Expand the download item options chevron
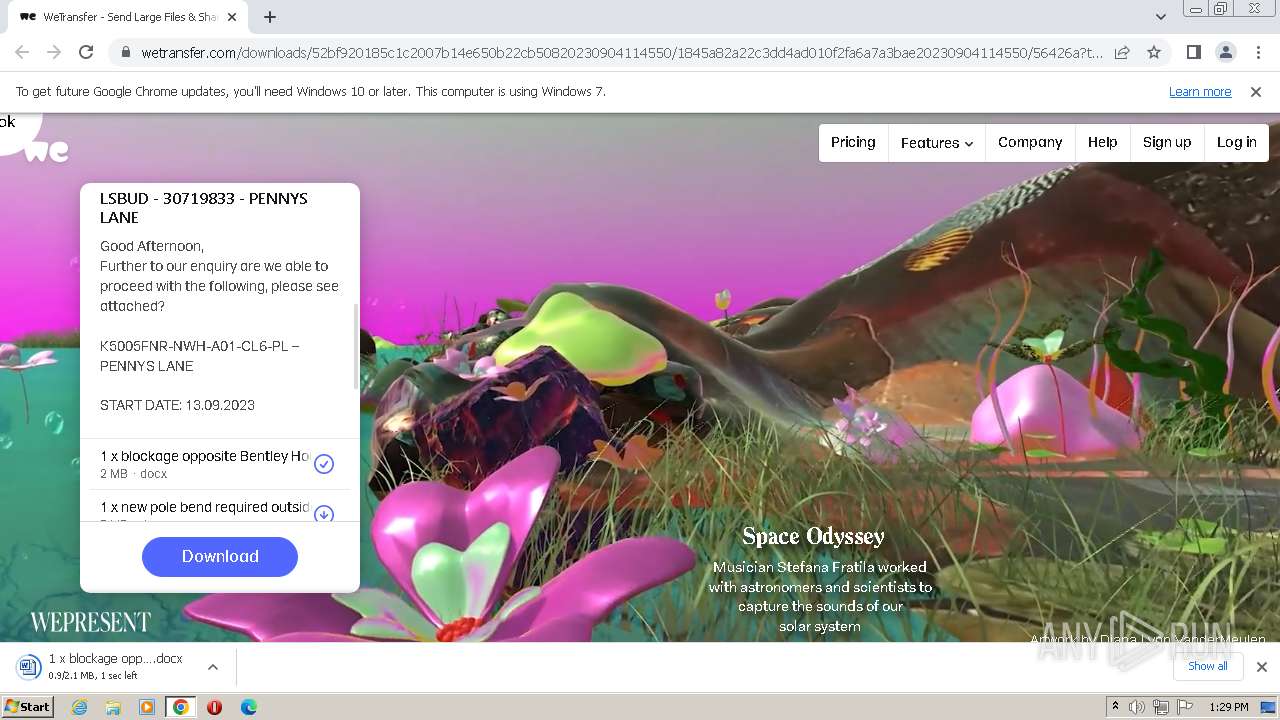Screen dimensions: 1280x720 point(213,667)
